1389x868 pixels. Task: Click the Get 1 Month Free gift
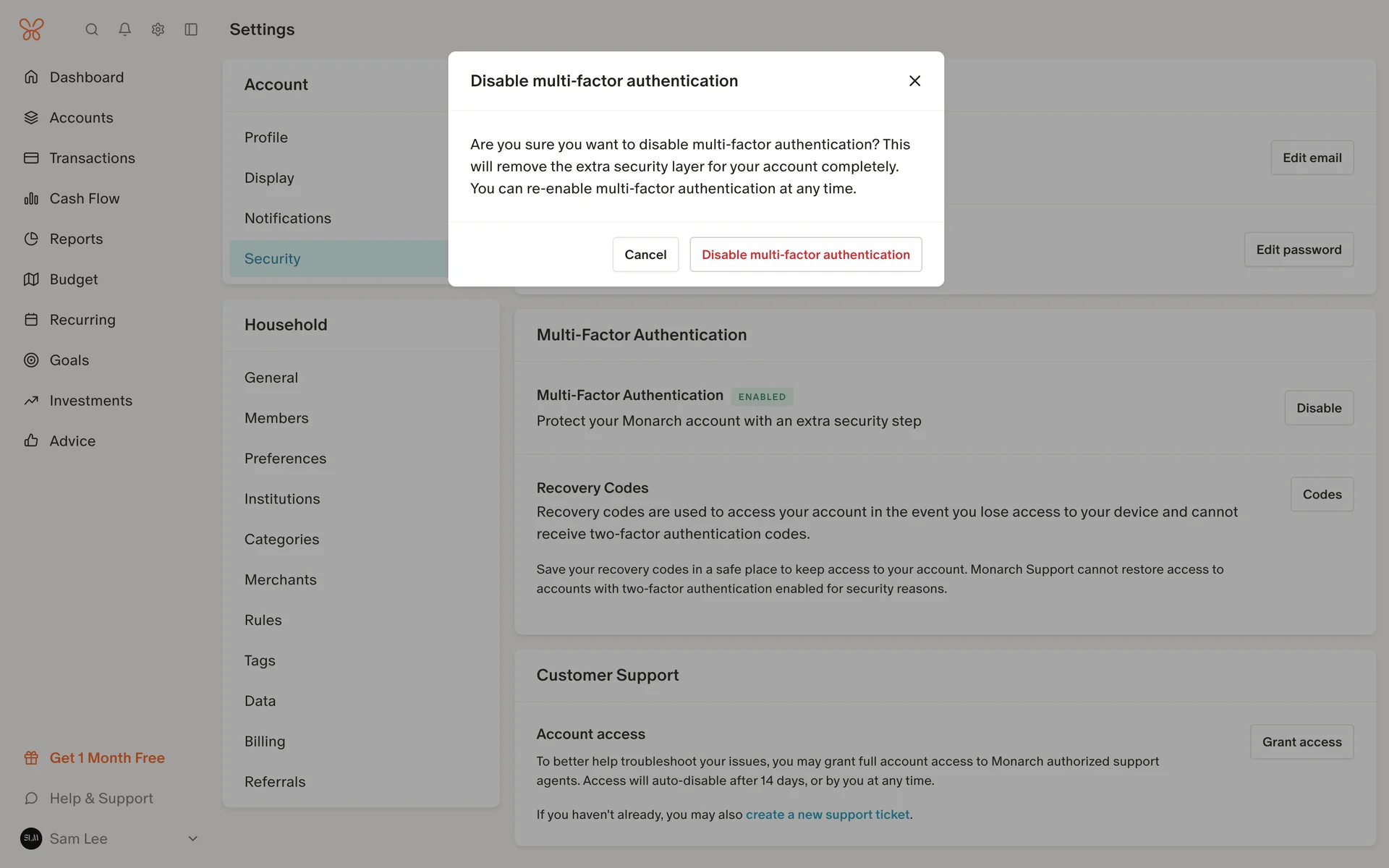(x=106, y=758)
